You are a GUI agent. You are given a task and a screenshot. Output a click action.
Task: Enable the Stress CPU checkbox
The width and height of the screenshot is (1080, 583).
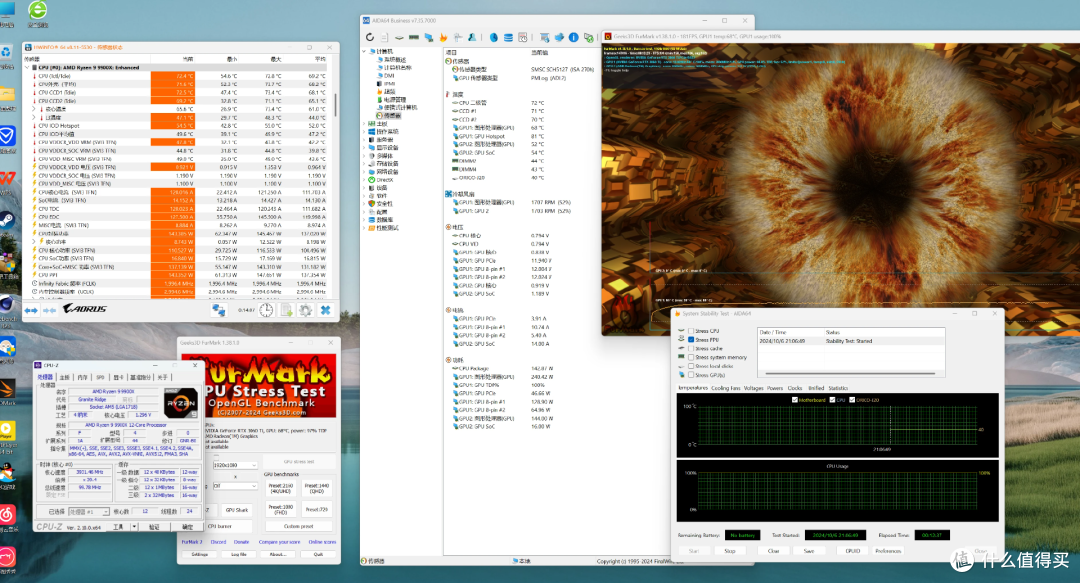pyautogui.click(x=691, y=331)
